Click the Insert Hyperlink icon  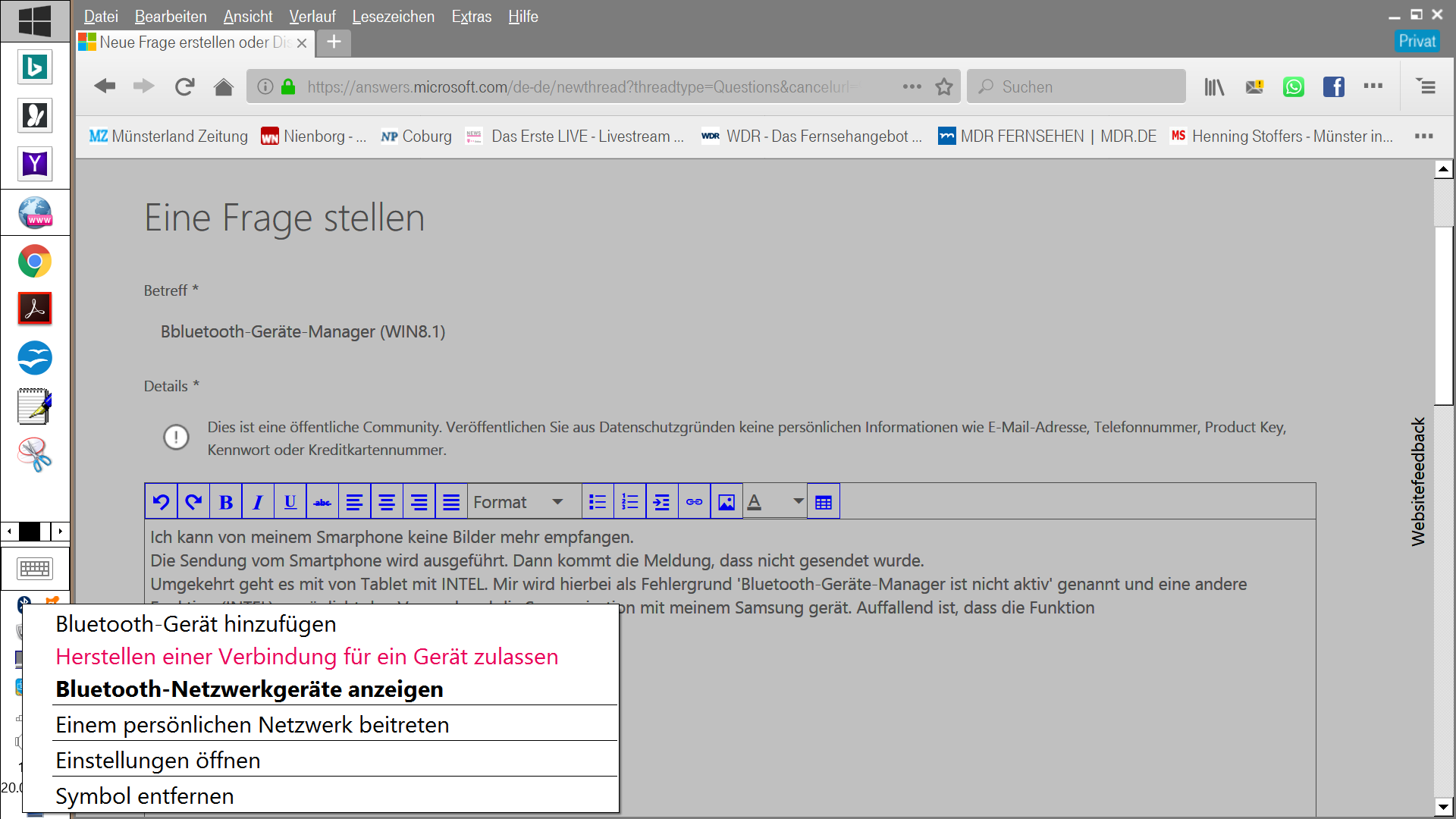point(695,501)
